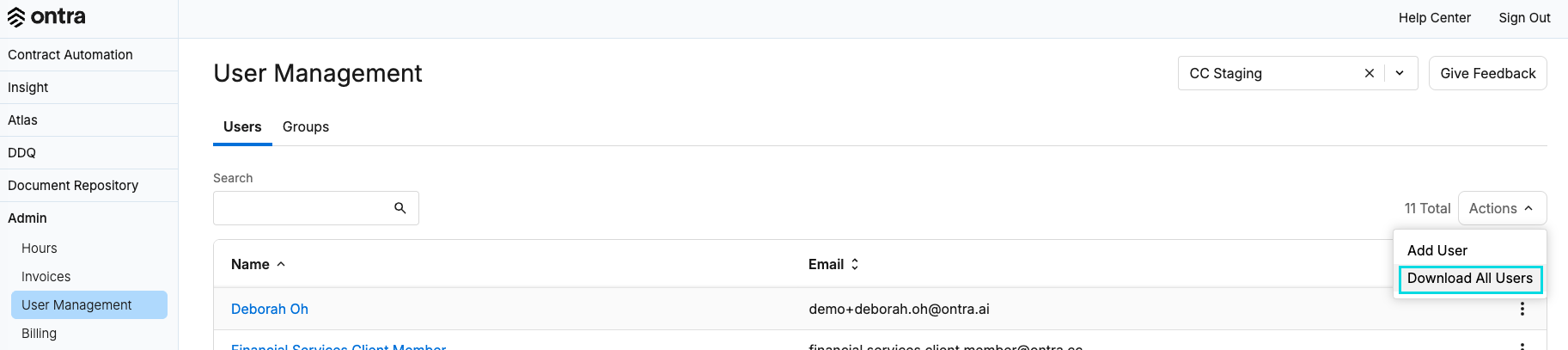The image size is (1568, 350).
Task: Click Sign Out
Action: tap(1525, 17)
